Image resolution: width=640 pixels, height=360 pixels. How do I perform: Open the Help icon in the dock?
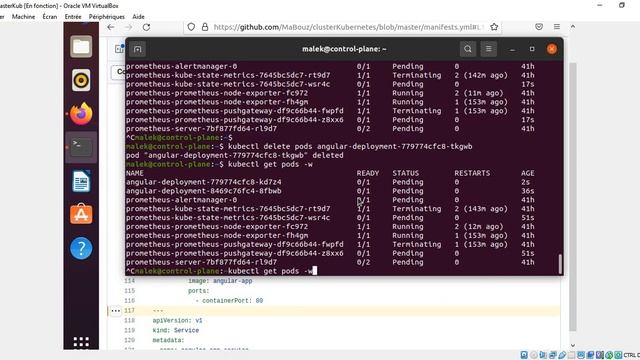[81, 248]
